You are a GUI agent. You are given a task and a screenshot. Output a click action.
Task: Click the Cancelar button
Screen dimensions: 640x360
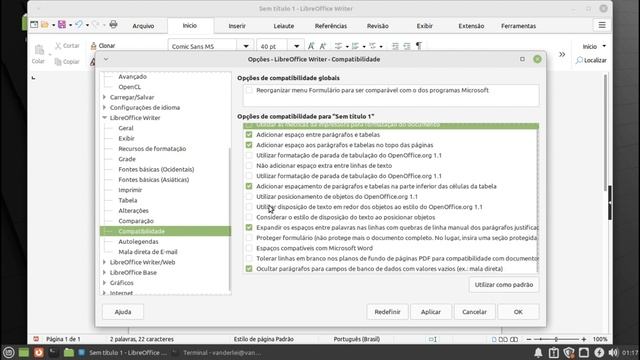474,312
